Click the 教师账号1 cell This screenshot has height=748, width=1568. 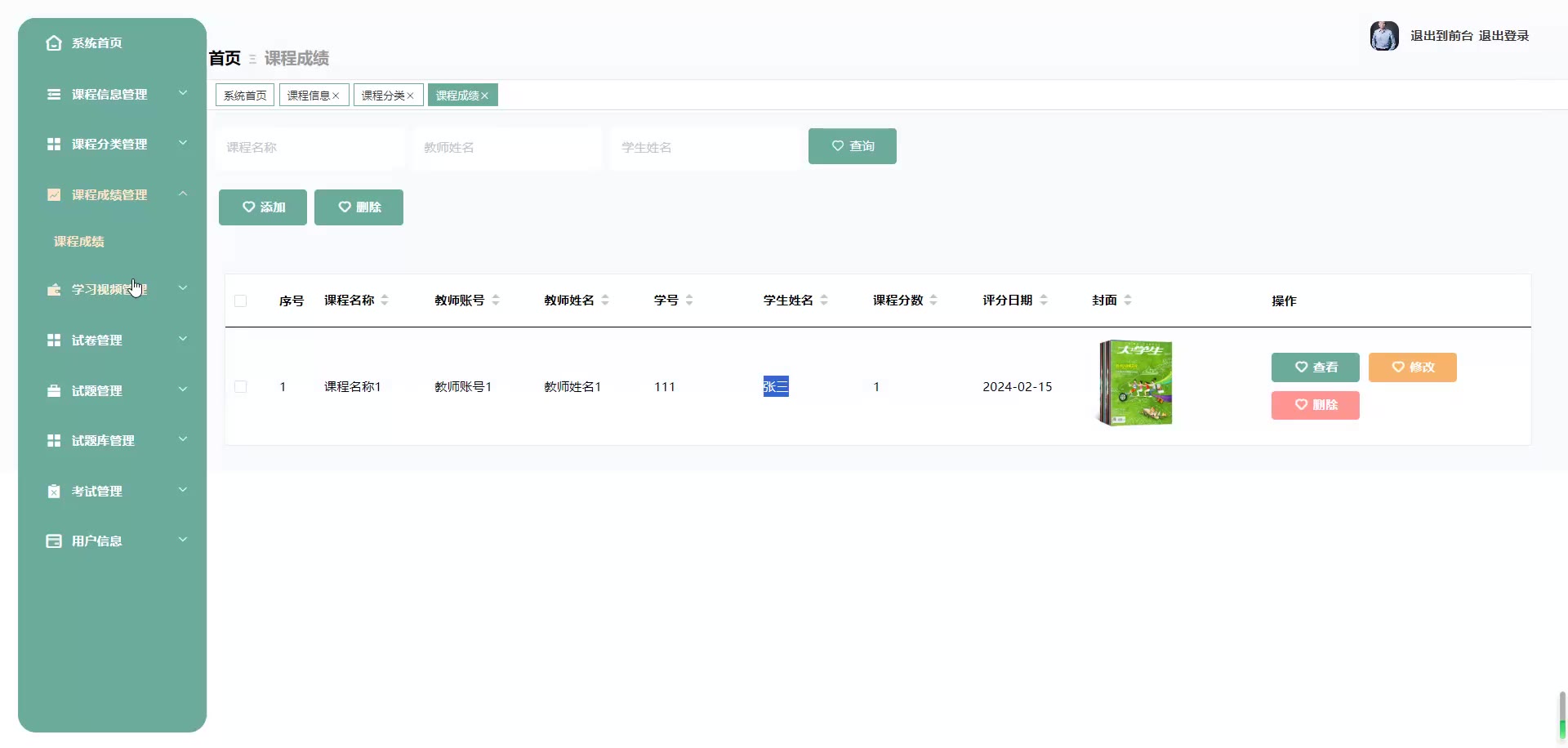[x=463, y=387]
